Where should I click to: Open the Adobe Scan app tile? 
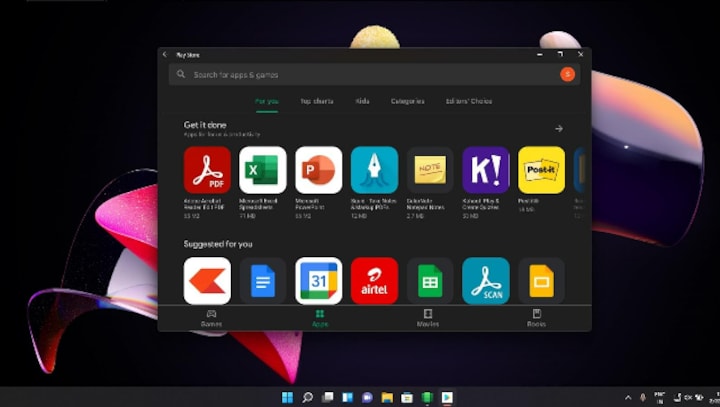coord(486,281)
